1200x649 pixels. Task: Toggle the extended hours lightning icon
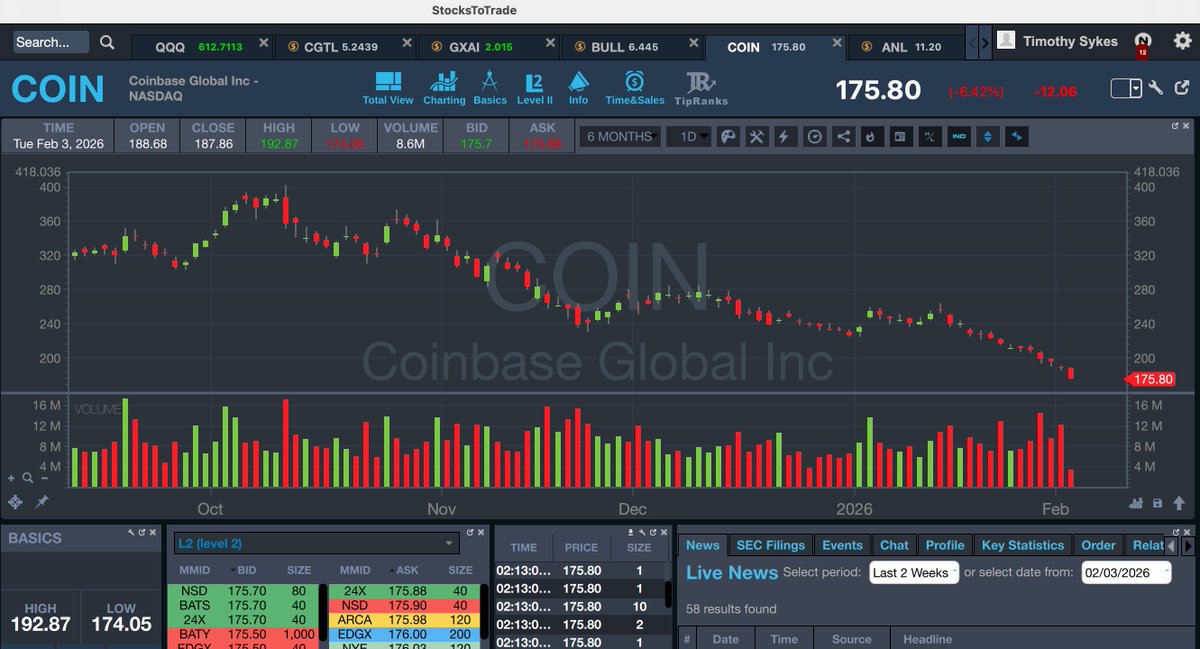[x=786, y=136]
